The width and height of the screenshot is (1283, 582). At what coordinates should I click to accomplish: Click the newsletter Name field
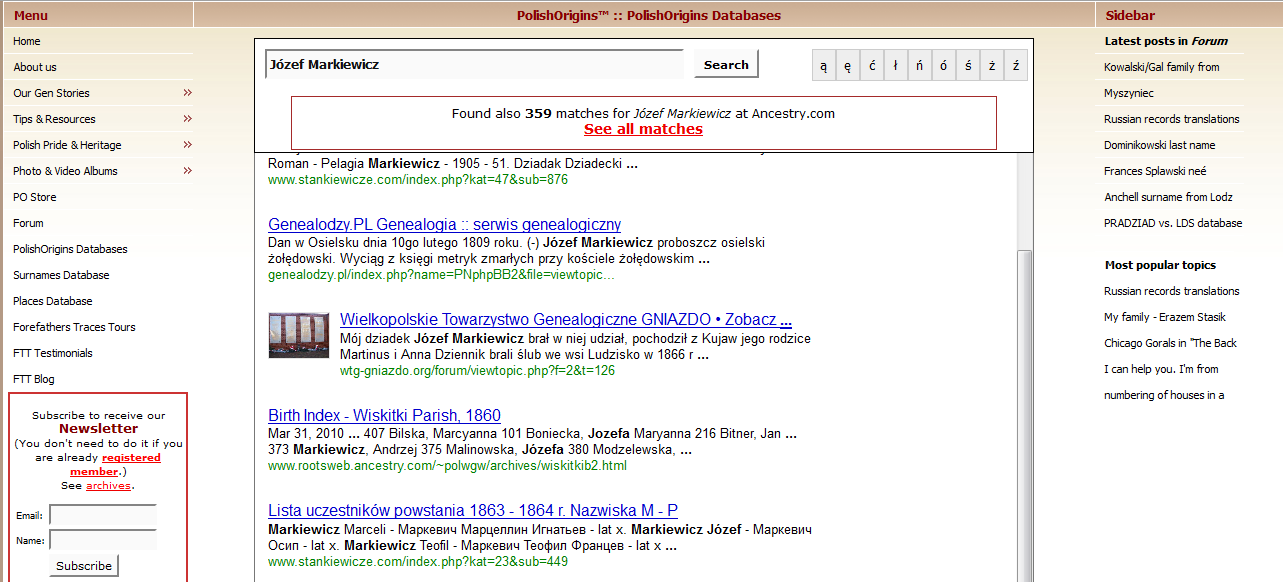tap(103, 540)
